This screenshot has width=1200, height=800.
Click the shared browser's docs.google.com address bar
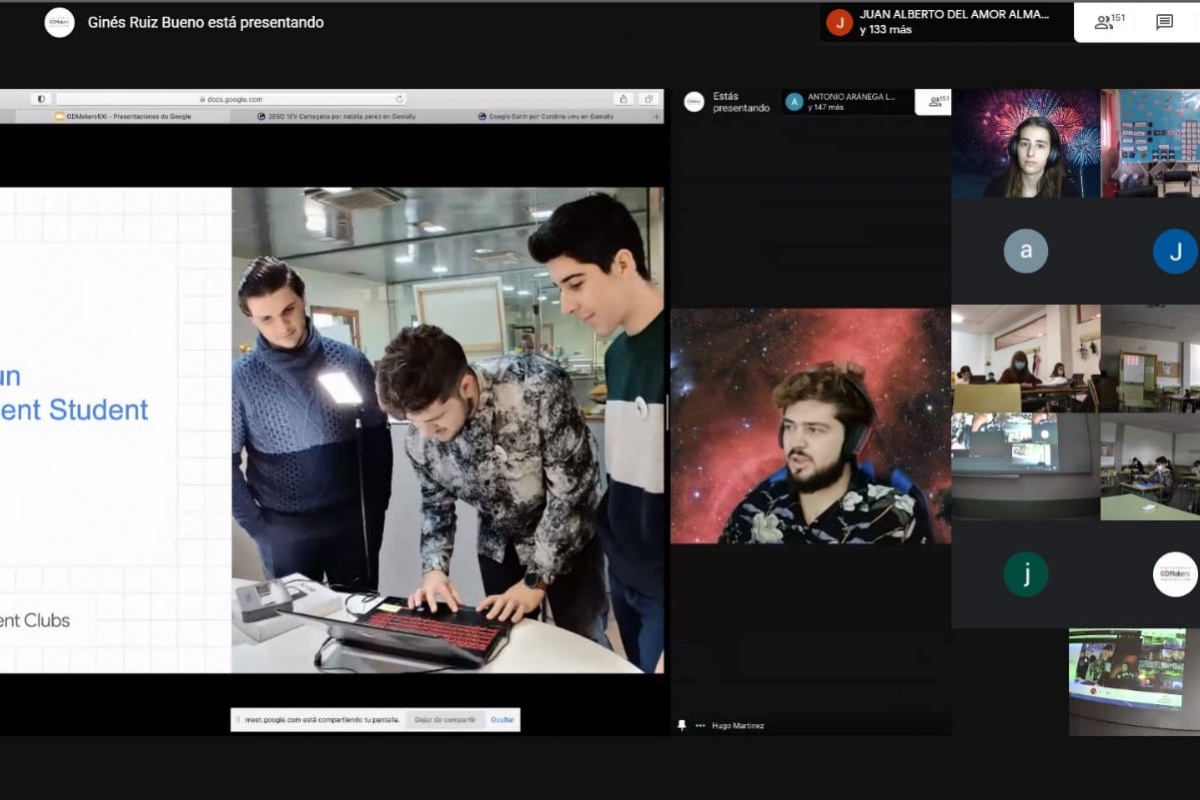click(231, 99)
